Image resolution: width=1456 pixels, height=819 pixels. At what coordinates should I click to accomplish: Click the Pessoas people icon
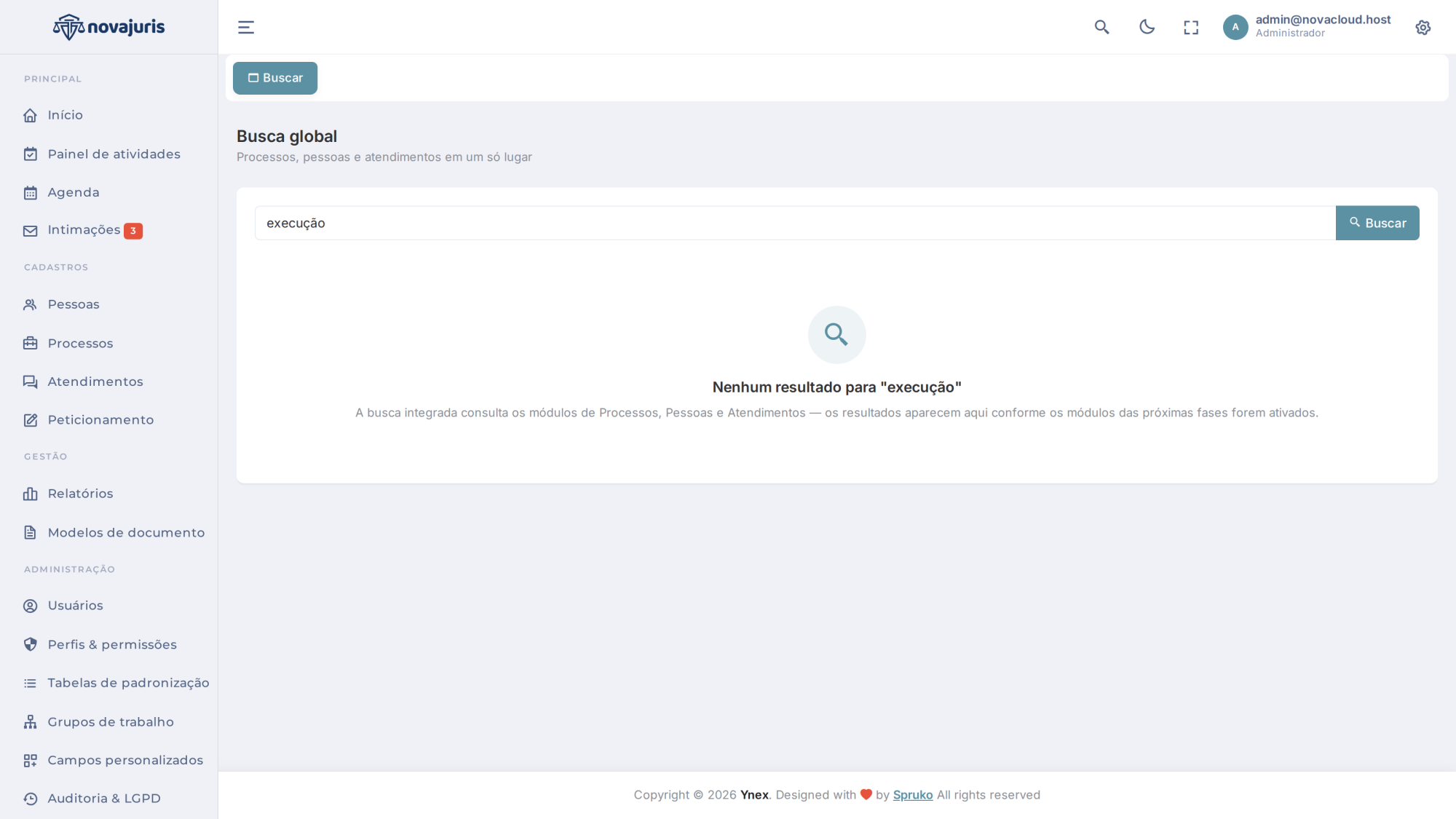click(x=30, y=305)
